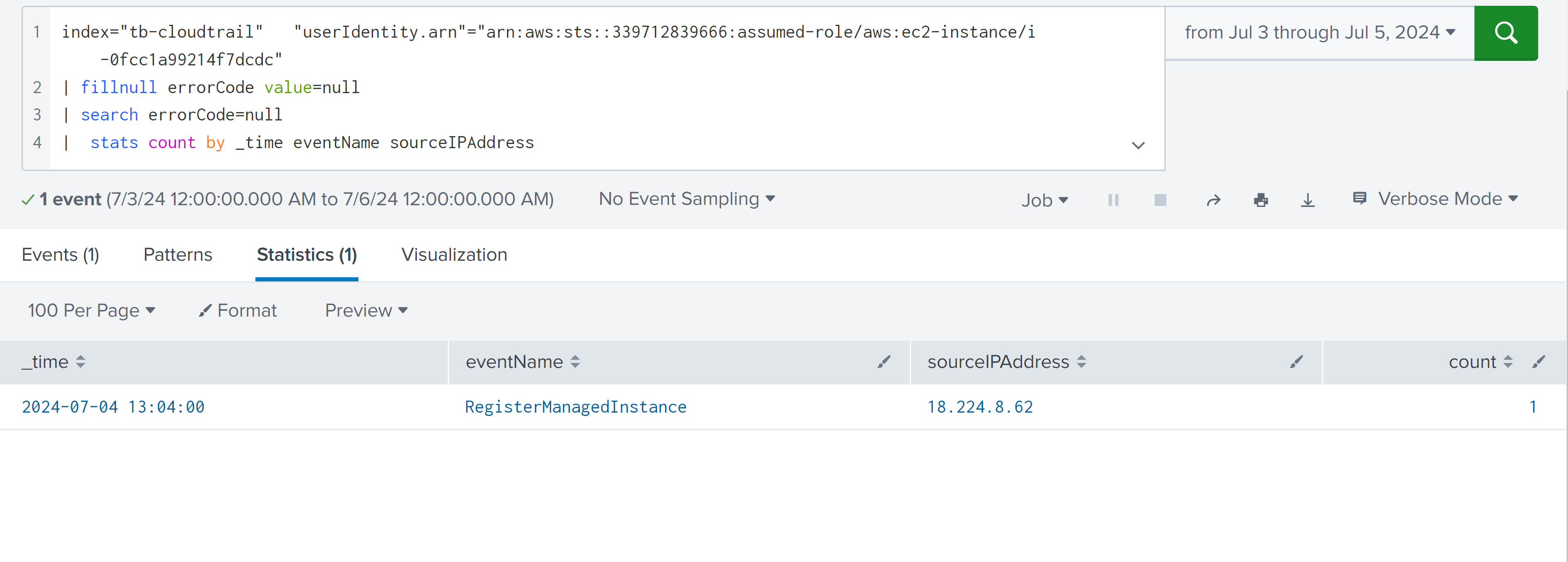Run search with green magnifier button
1568x562 pixels.
(x=1505, y=33)
